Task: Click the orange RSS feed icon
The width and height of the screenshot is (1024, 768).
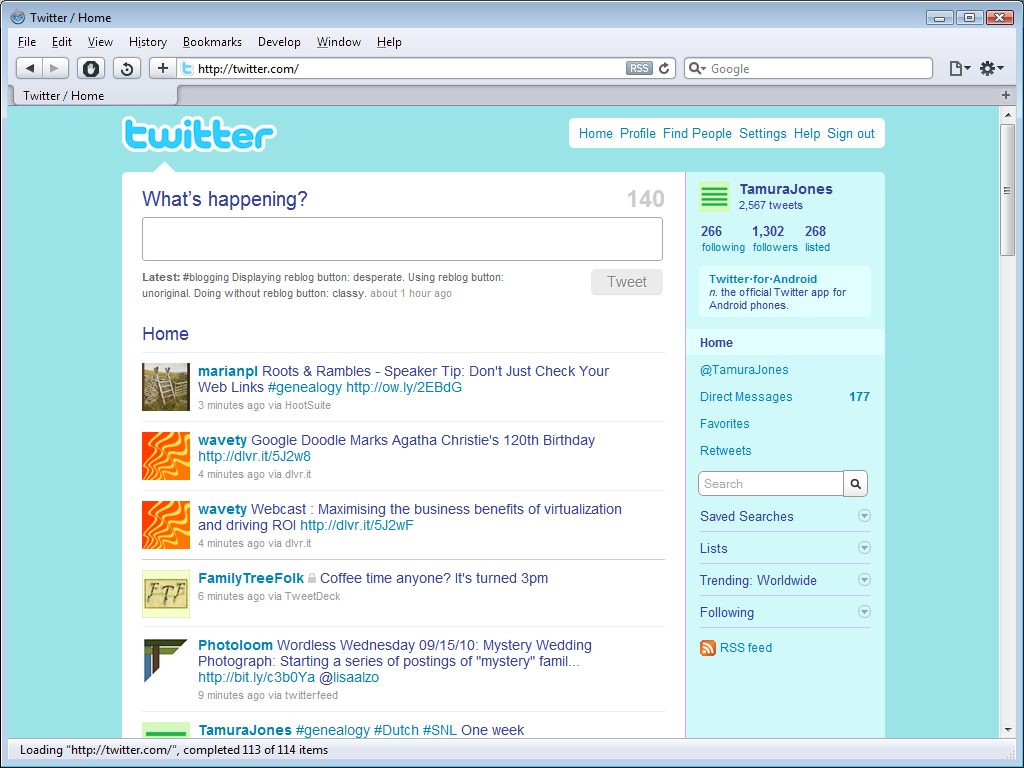Action: [707, 648]
